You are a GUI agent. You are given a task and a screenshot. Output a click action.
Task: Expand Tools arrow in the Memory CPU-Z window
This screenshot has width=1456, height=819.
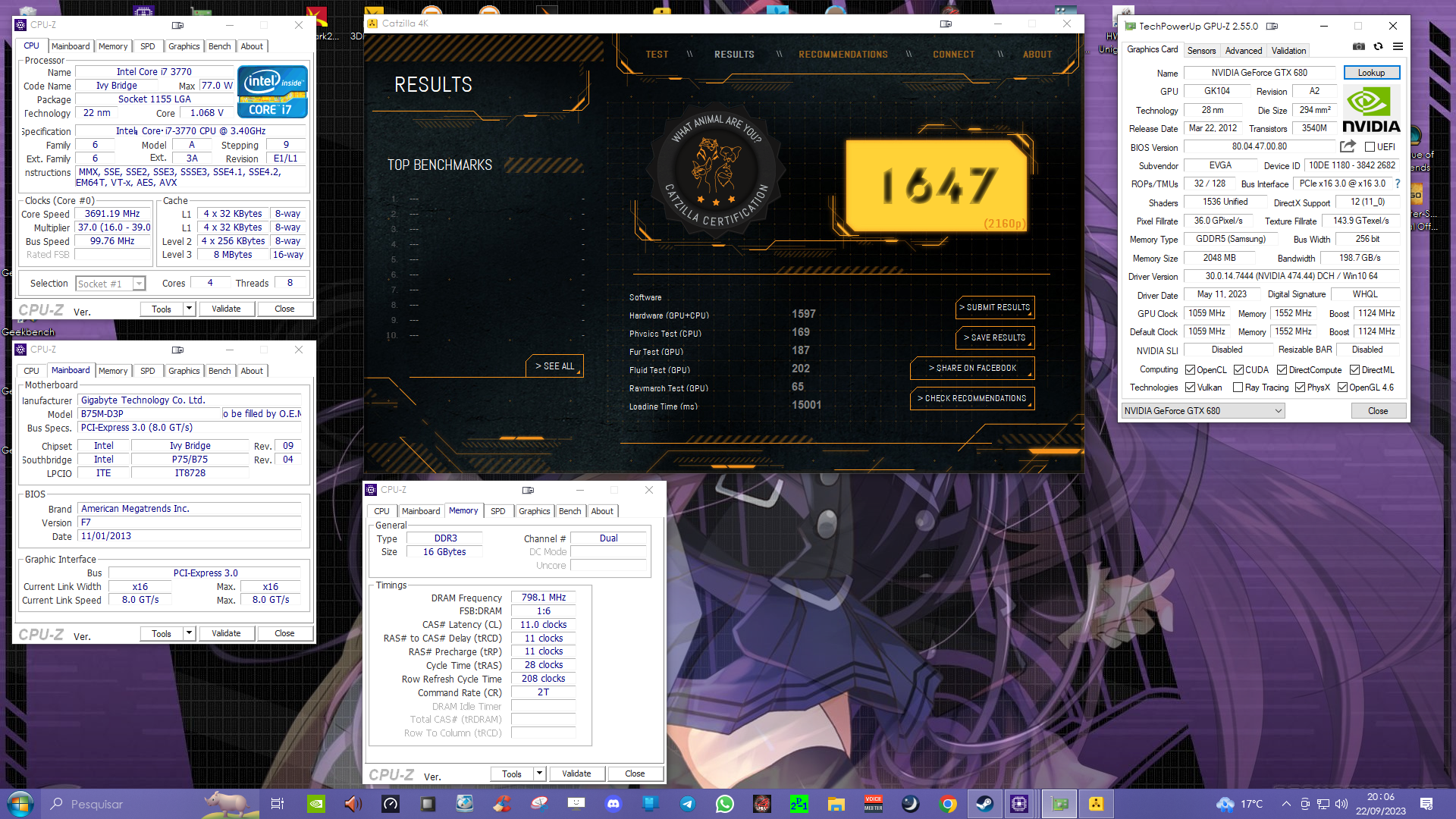pos(539,773)
